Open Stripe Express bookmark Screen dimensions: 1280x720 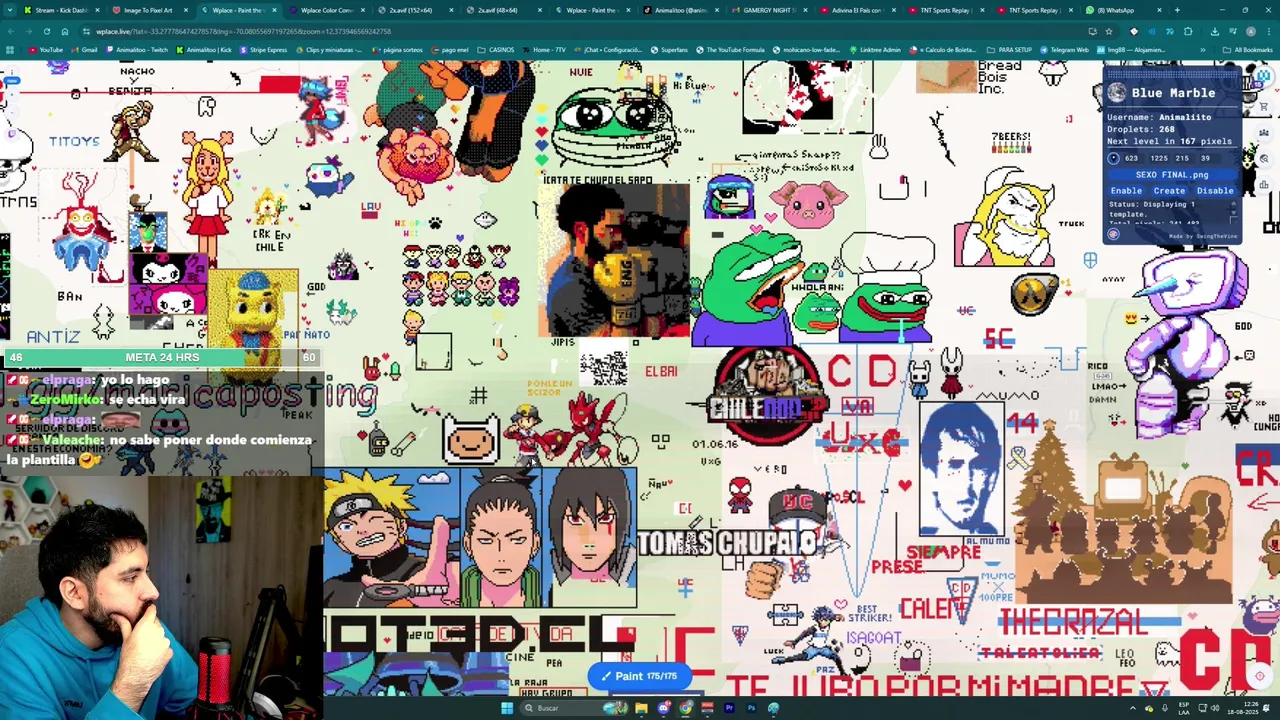click(x=263, y=49)
